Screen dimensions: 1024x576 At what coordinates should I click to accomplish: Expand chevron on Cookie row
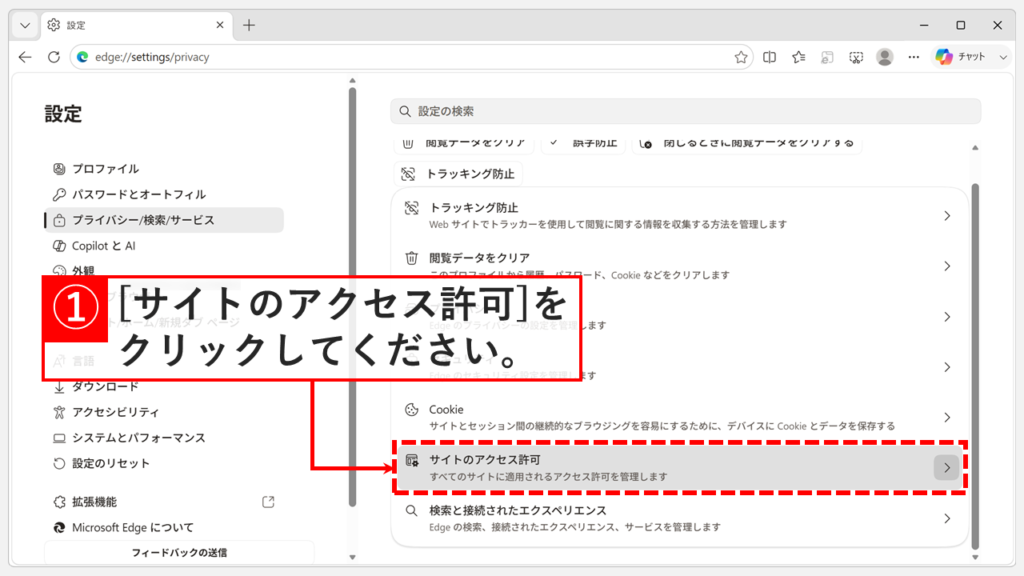pos(947,417)
